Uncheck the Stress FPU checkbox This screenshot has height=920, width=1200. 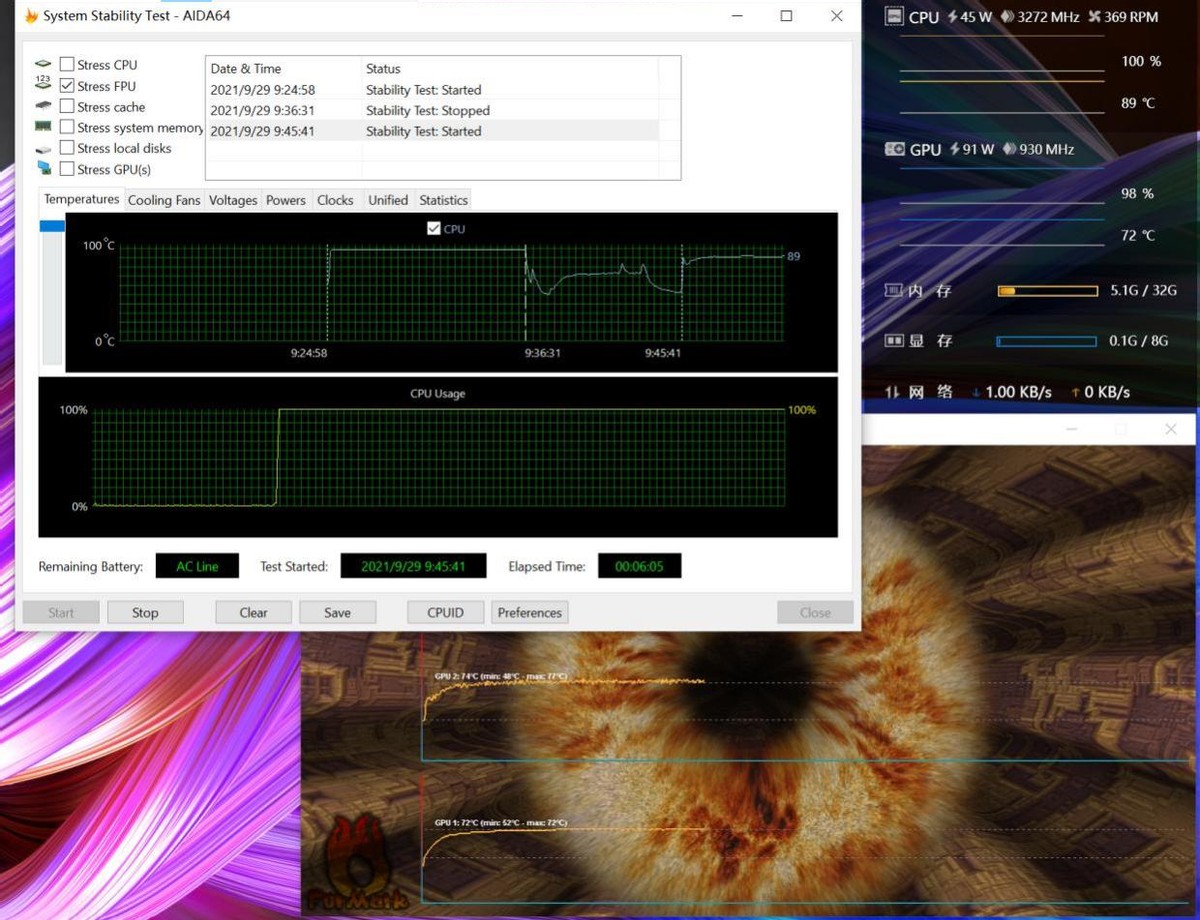pyautogui.click(x=67, y=86)
